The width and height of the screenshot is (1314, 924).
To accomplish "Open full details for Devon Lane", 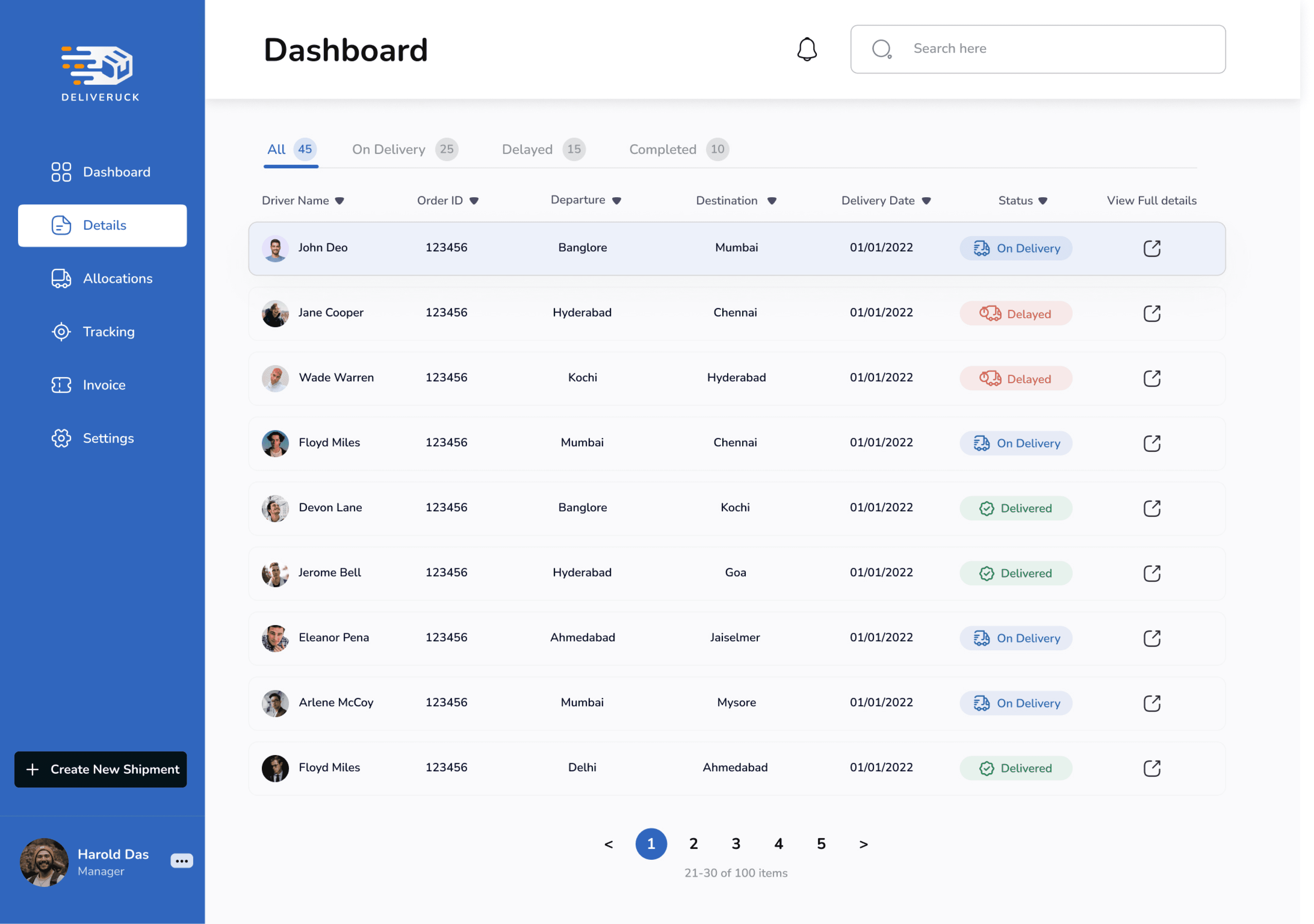I will pos(1151,508).
